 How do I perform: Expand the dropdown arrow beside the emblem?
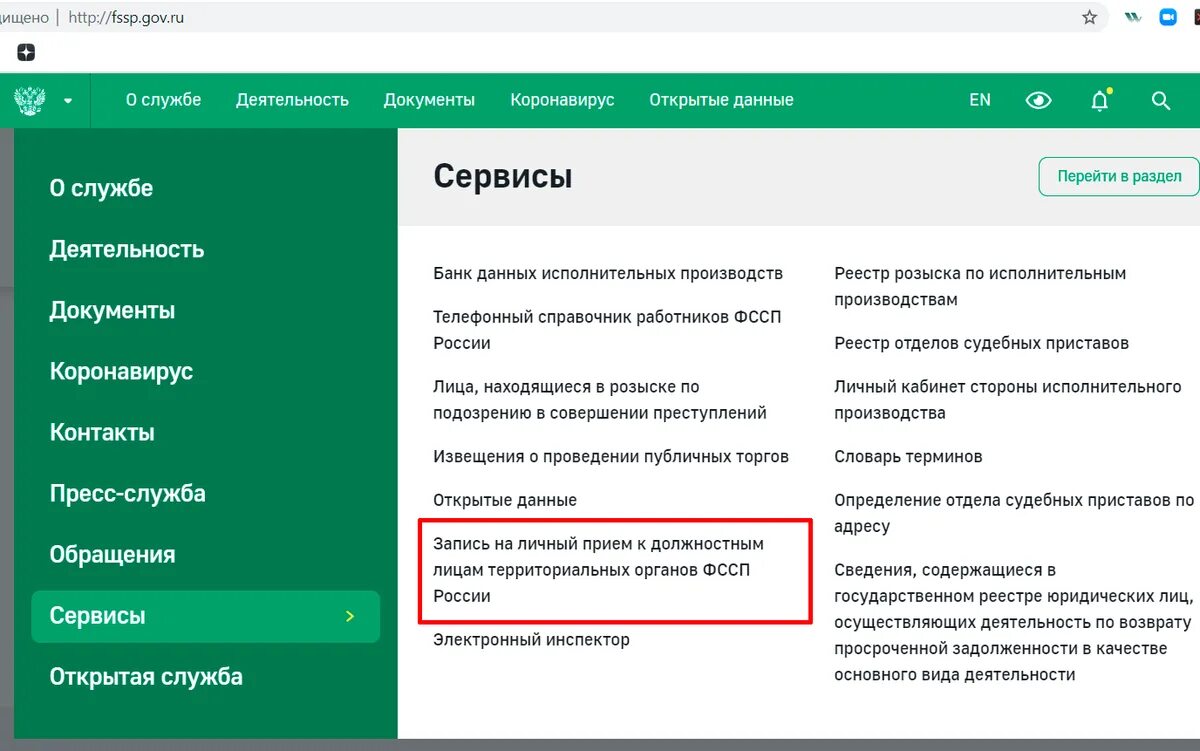click(68, 101)
